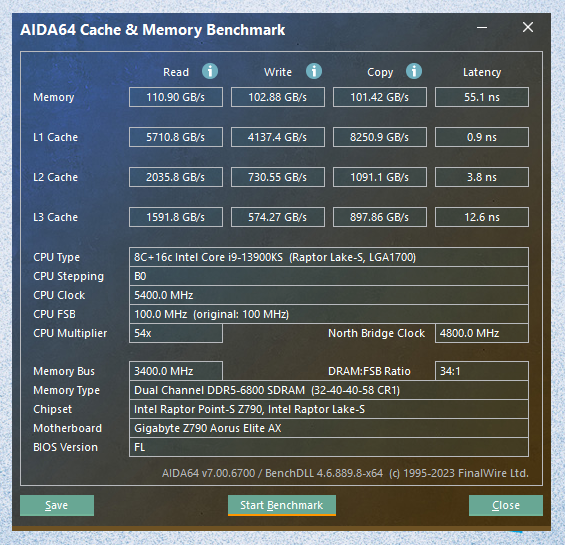Click the CPU Multiplier field 54x

(x=176, y=333)
